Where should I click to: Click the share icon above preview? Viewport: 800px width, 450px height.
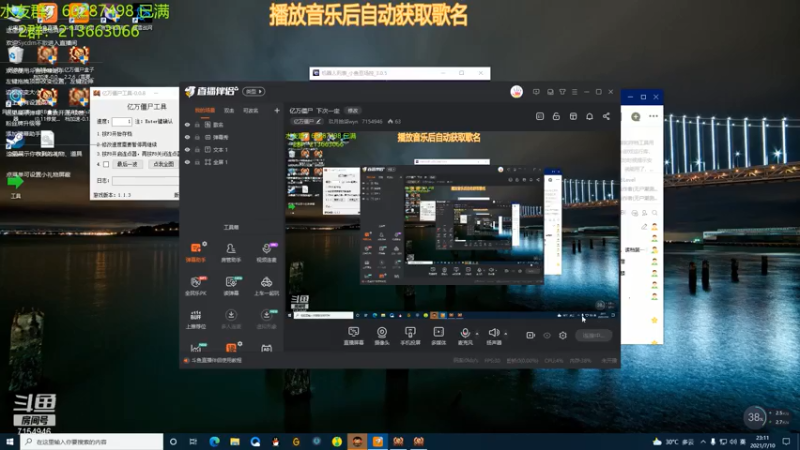pyautogui.click(x=606, y=116)
